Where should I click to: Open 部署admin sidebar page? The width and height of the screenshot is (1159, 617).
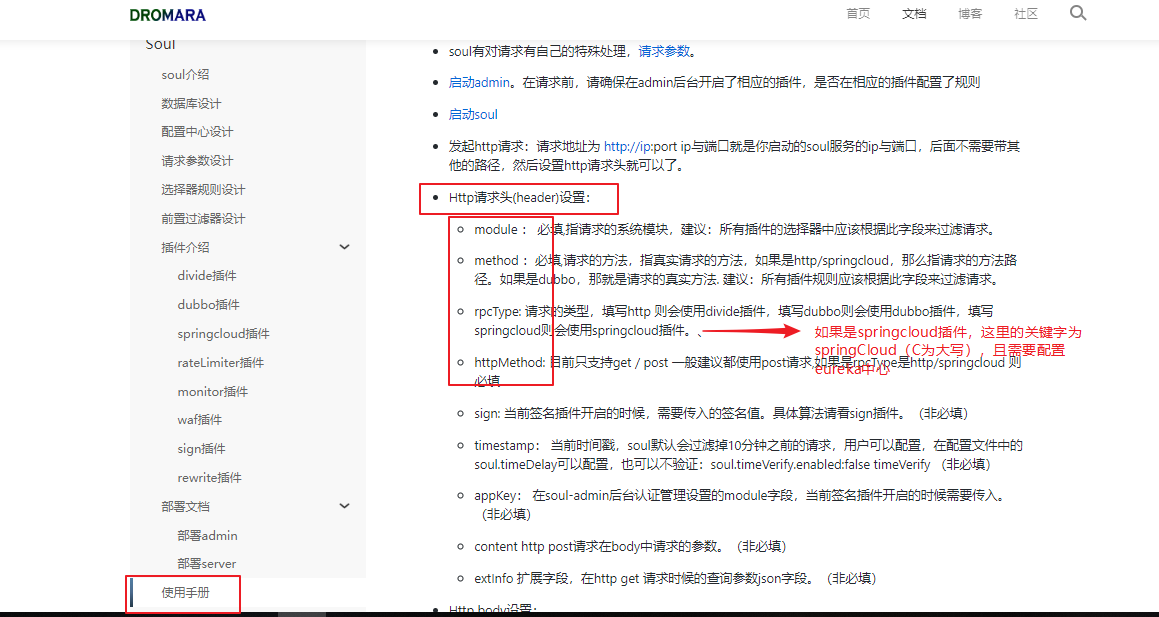pyautogui.click(x=207, y=535)
